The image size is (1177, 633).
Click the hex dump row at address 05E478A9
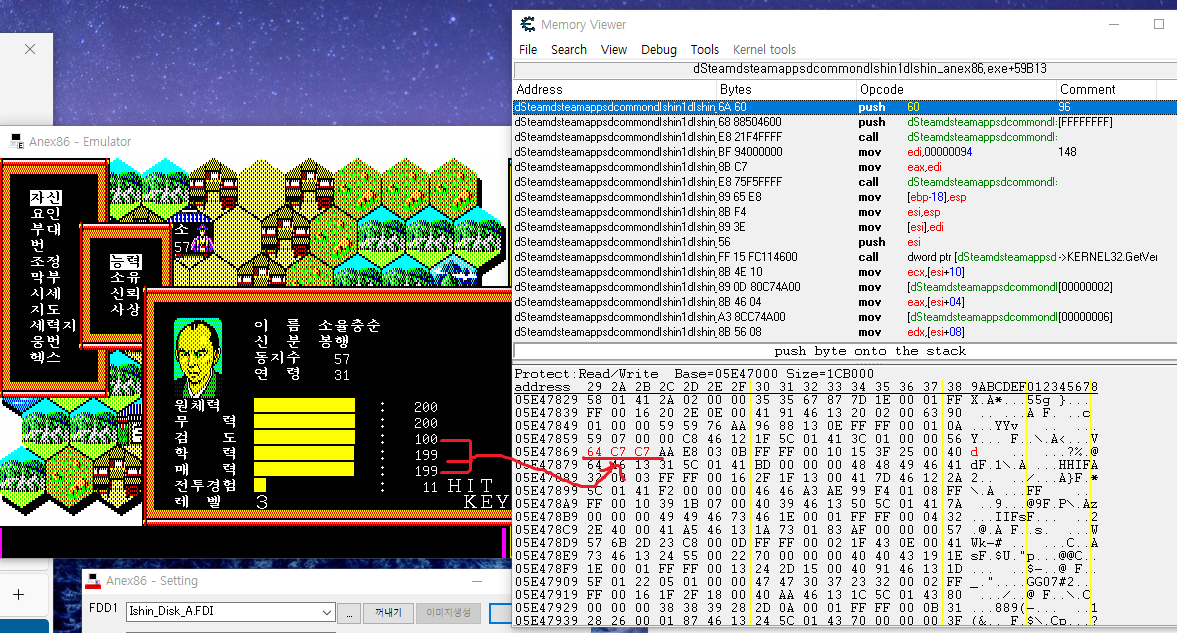pos(806,504)
